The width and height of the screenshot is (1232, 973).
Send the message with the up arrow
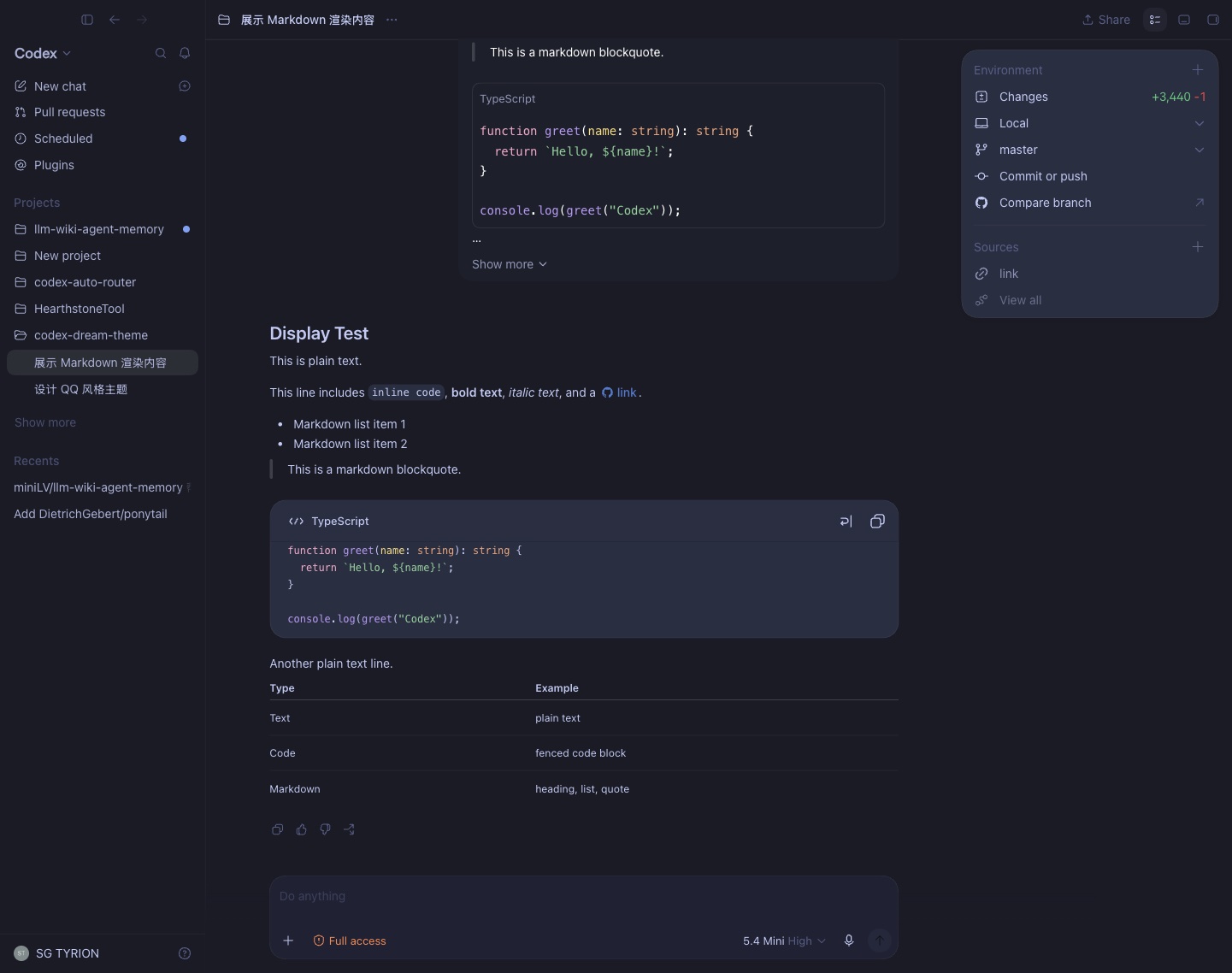coord(879,941)
